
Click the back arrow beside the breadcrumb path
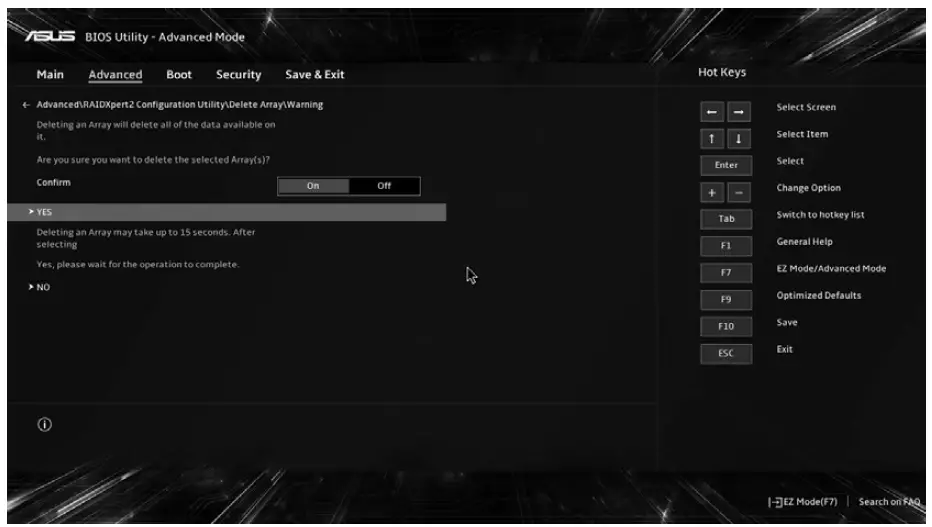pyautogui.click(x=26, y=105)
